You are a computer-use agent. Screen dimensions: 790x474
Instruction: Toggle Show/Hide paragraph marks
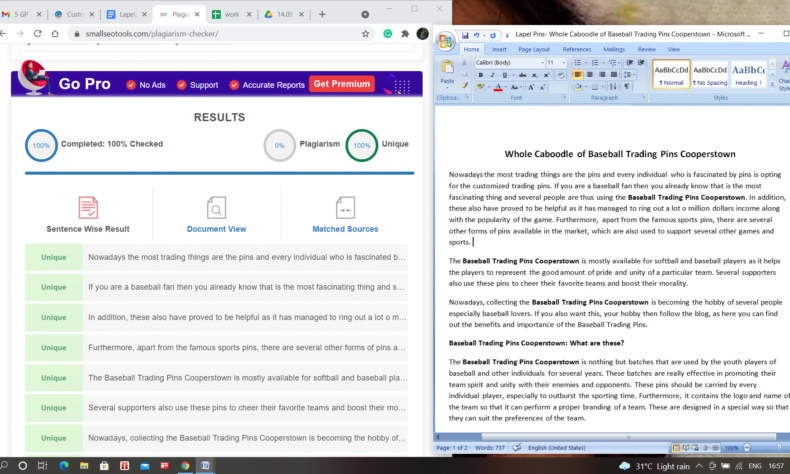pos(626,86)
